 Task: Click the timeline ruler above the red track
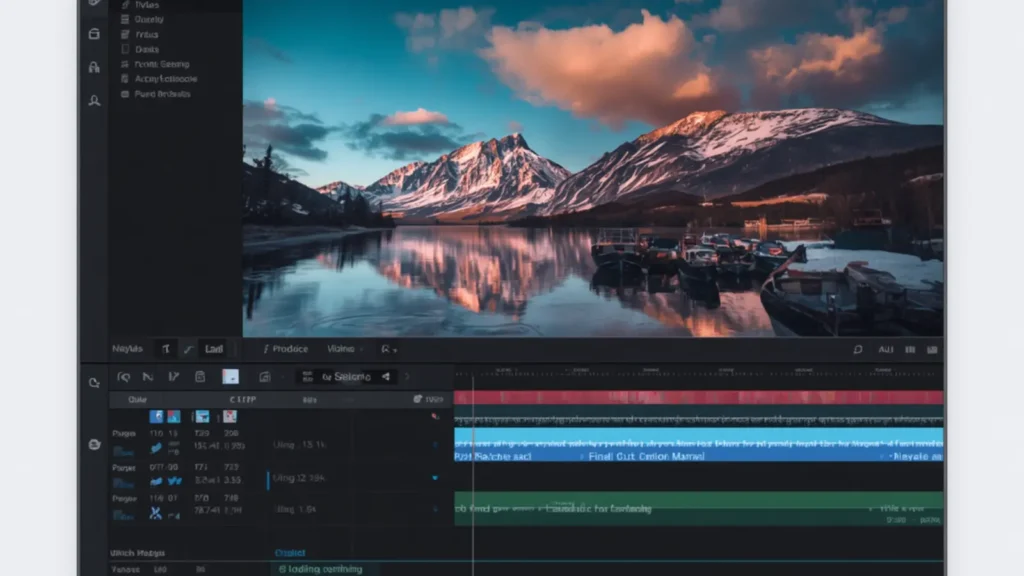click(x=699, y=372)
